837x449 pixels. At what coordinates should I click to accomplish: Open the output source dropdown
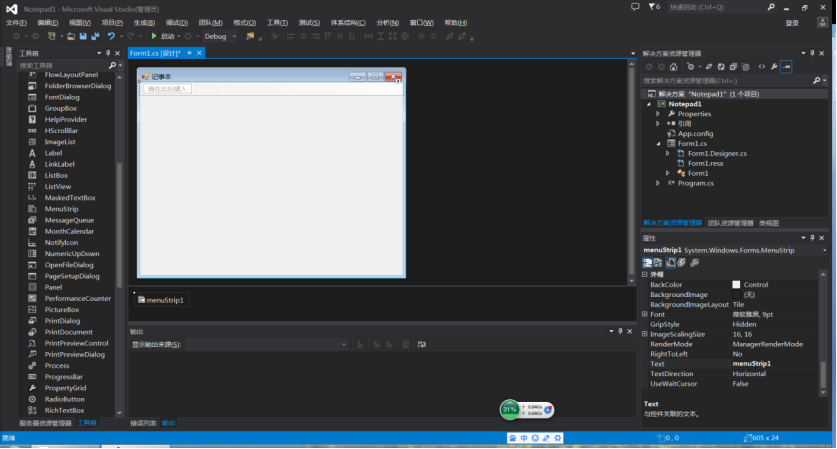point(344,345)
